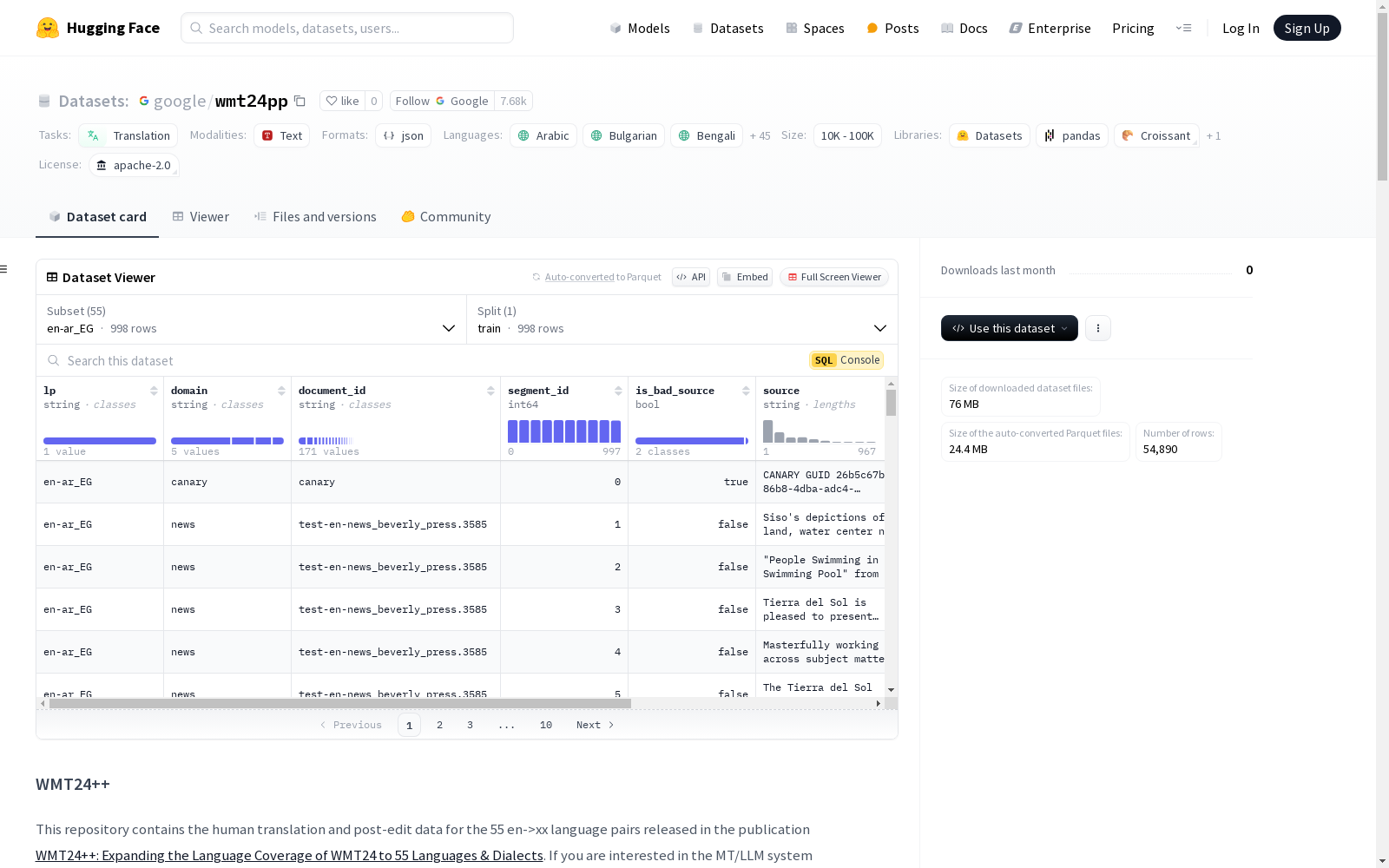Open the Use this dataset dropdown

coord(1010,328)
